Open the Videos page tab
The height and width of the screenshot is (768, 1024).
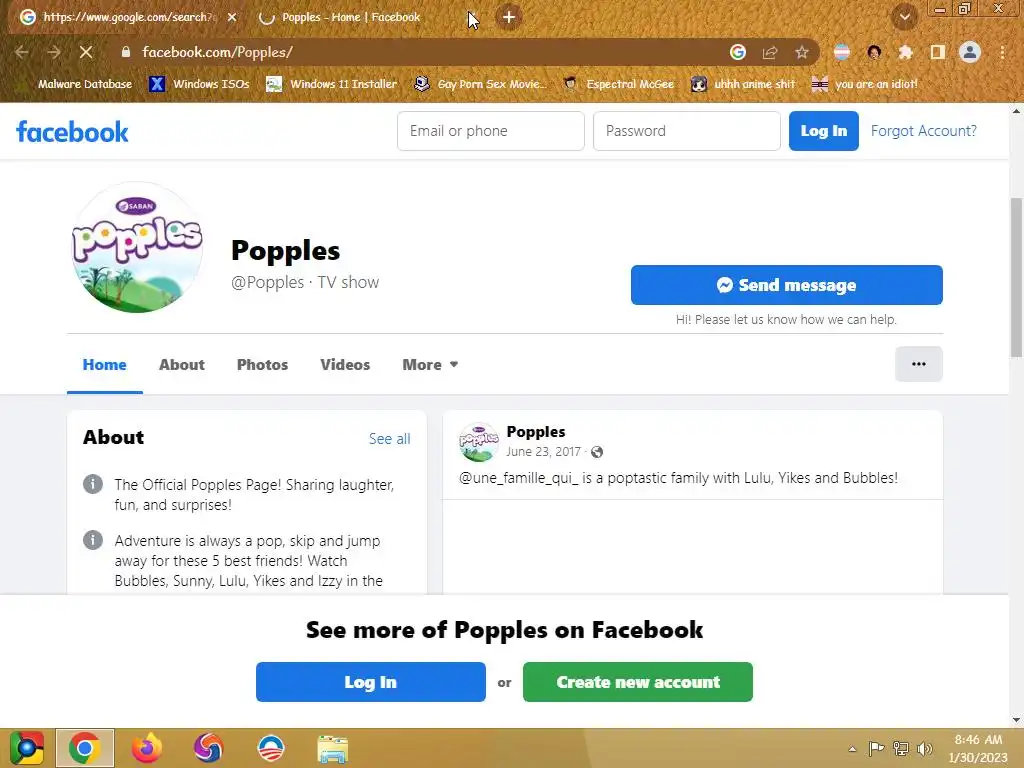coord(345,364)
